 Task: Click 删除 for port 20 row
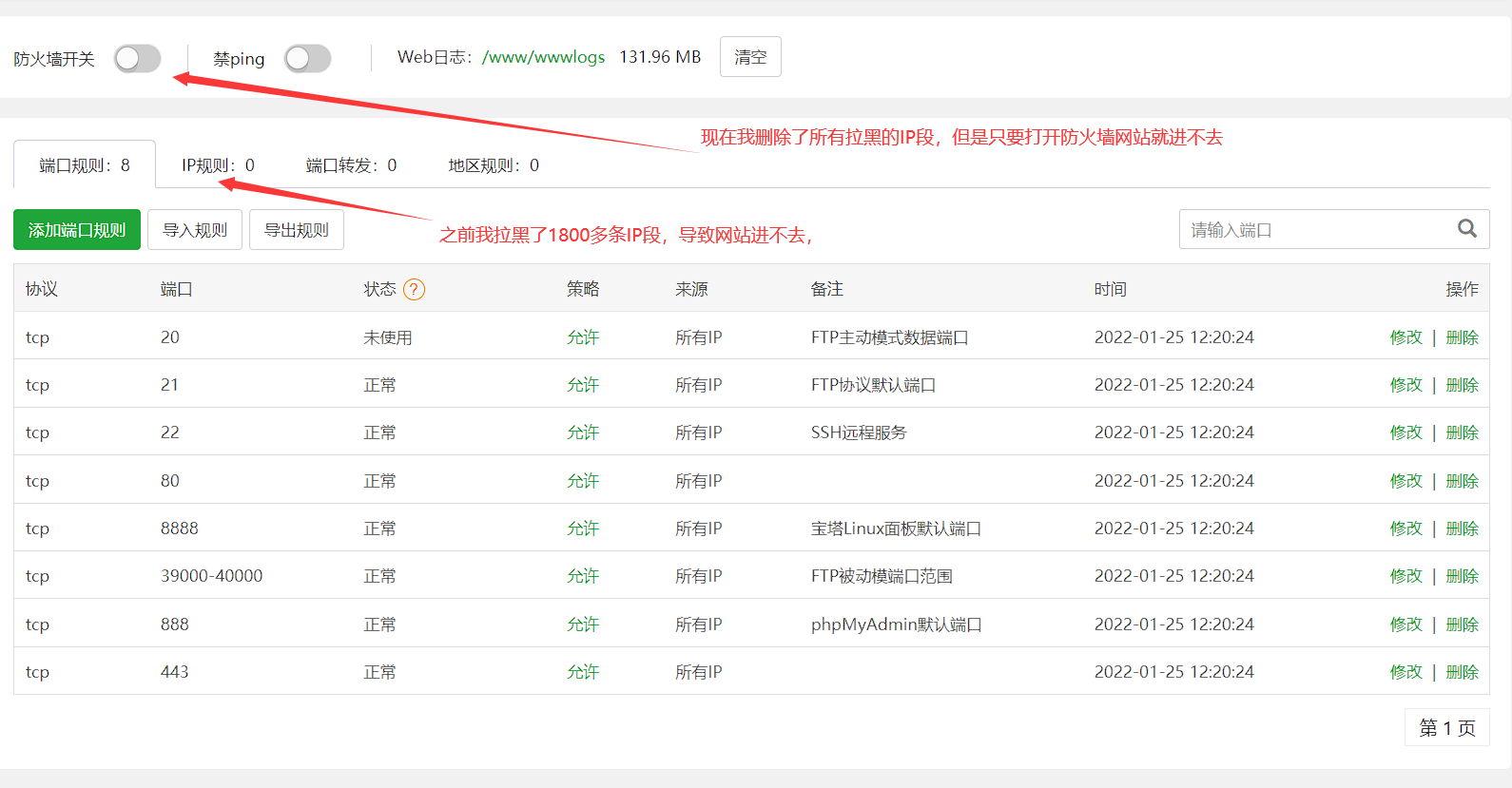point(1463,337)
